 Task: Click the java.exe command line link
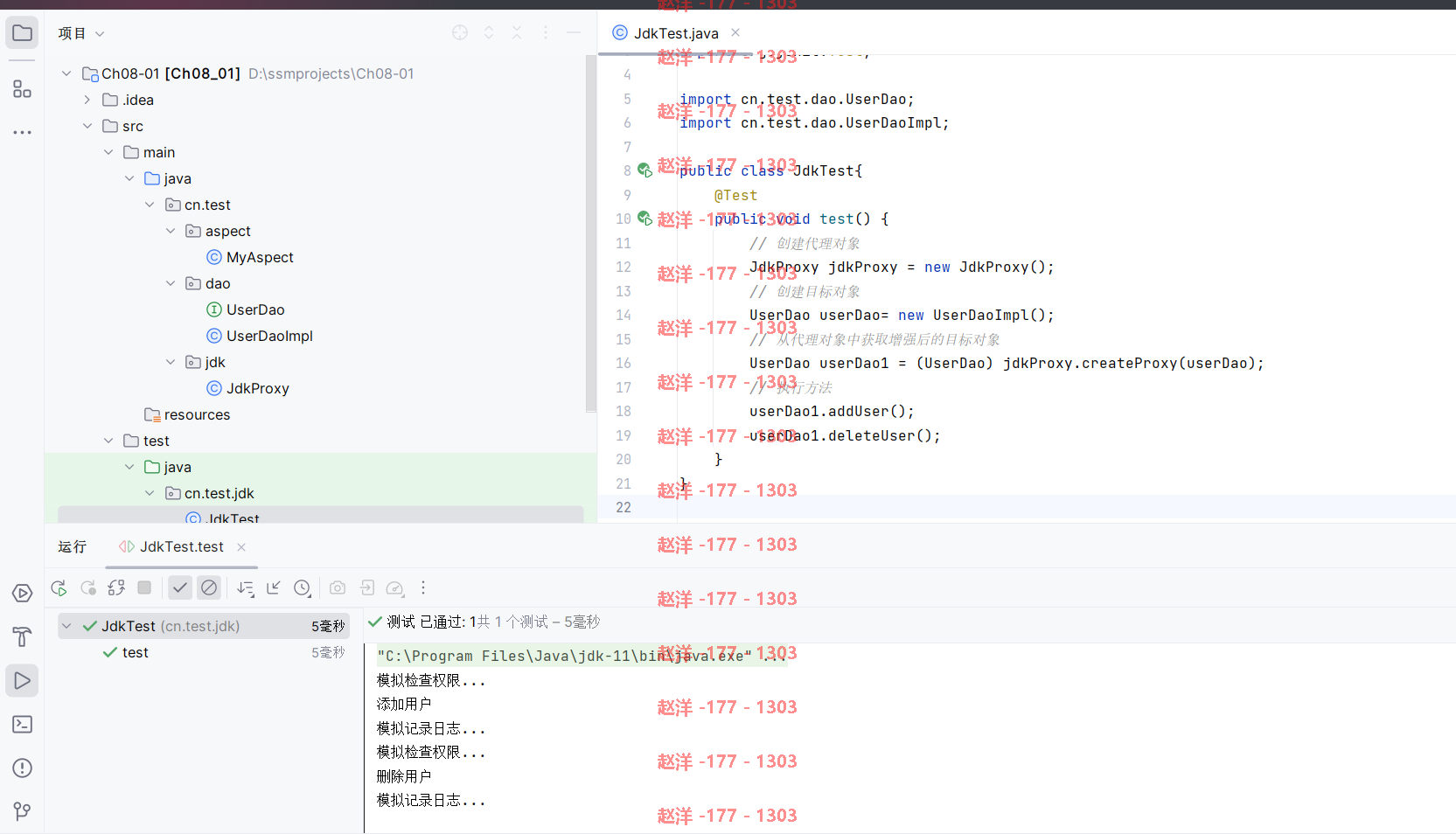point(582,656)
